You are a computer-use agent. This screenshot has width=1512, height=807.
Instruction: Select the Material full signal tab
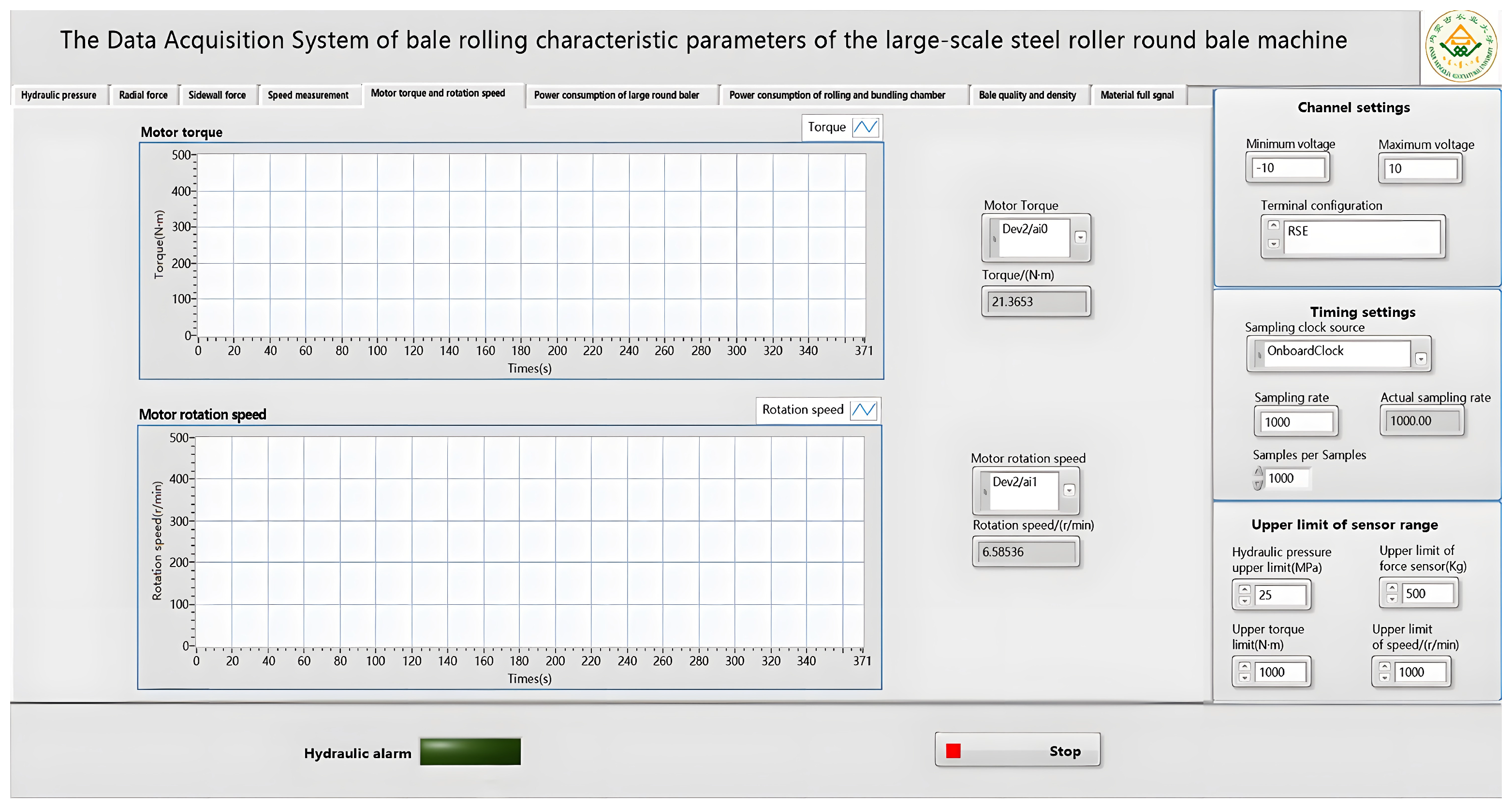click(1137, 95)
